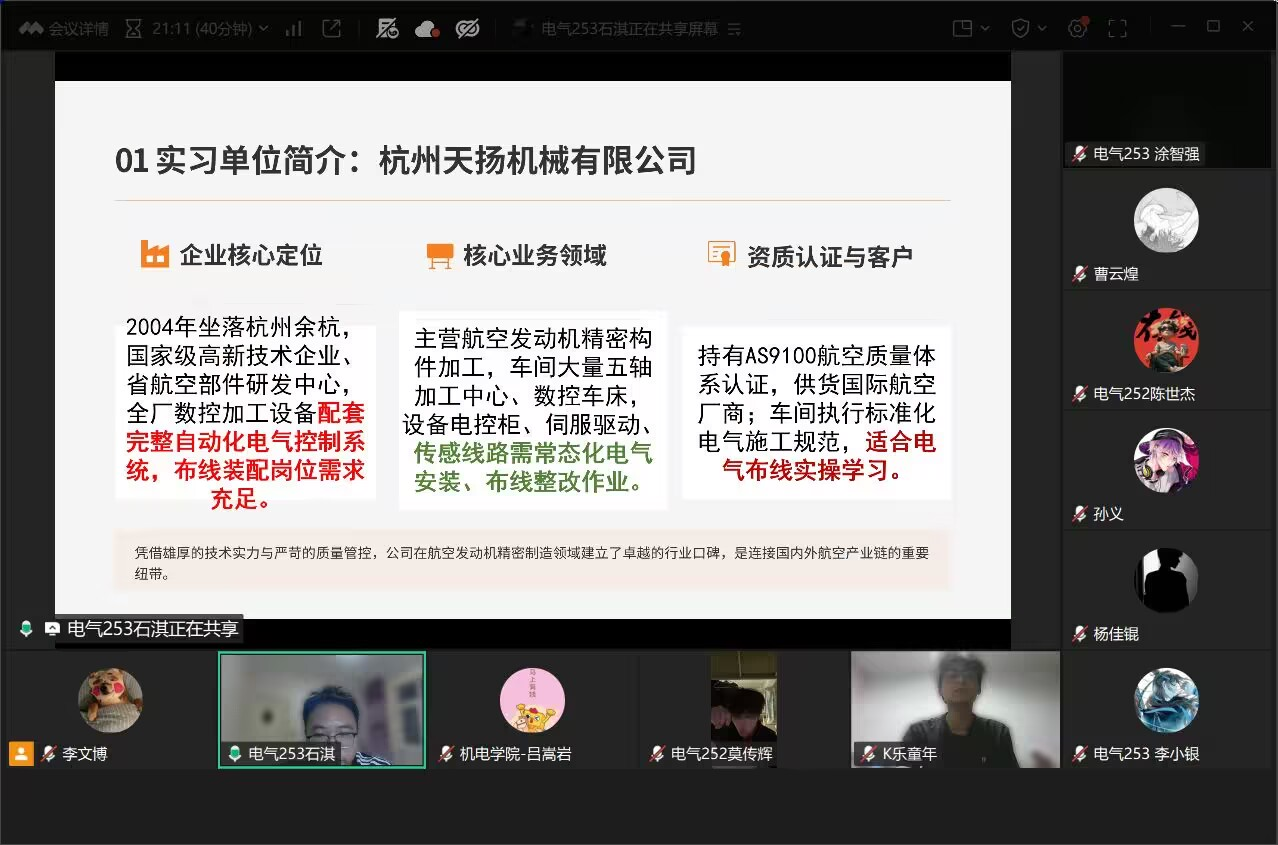This screenshot has height=845, width=1278.
Task: Toggle the crossed-out eye visibility icon
Action: [x=467, y=29]
